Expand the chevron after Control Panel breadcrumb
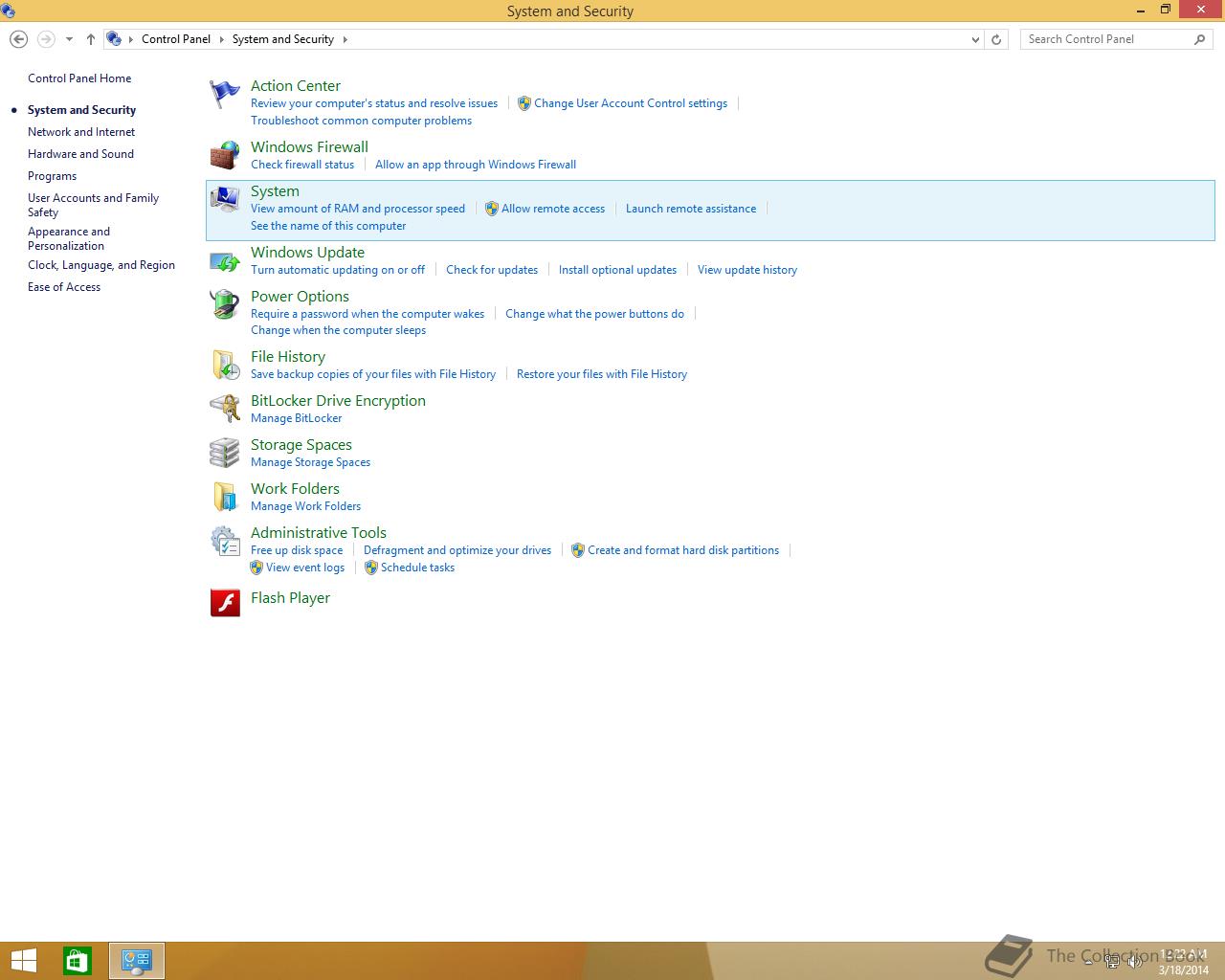 221,39
